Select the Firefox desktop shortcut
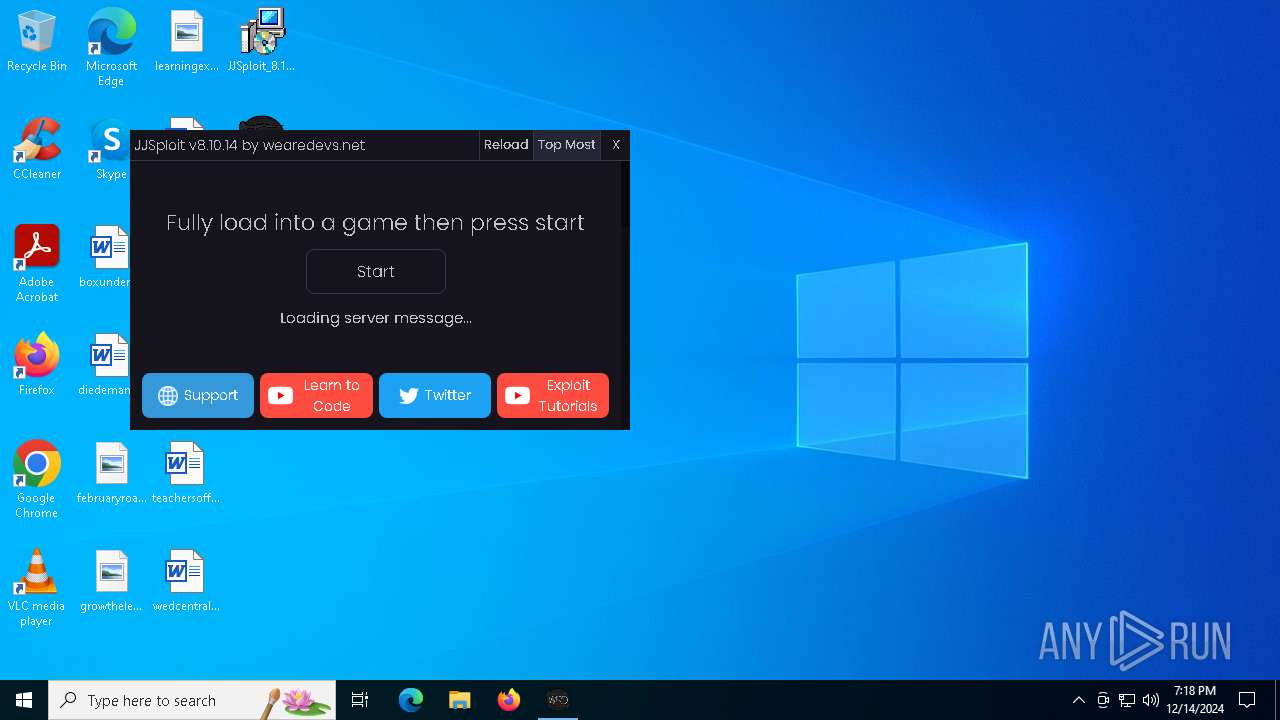The width and height of the screenshot is (1280, 720). (37, 366)
